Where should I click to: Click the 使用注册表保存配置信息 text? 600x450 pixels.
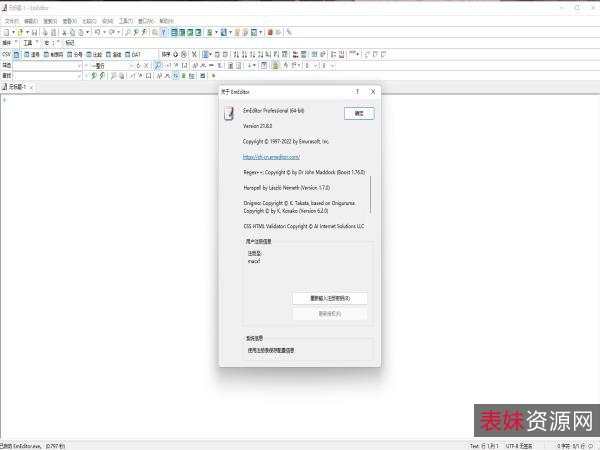point(271,350)
